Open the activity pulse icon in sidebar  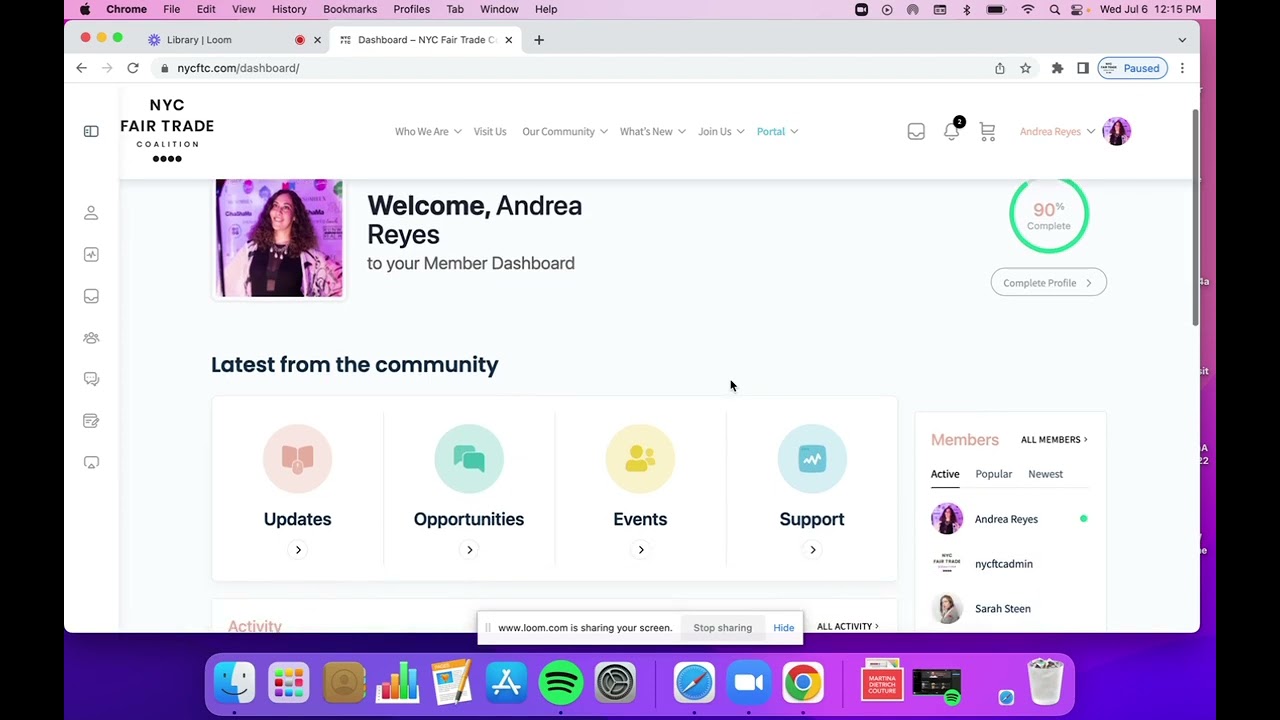pyautogui.click(x=91, y=255)
